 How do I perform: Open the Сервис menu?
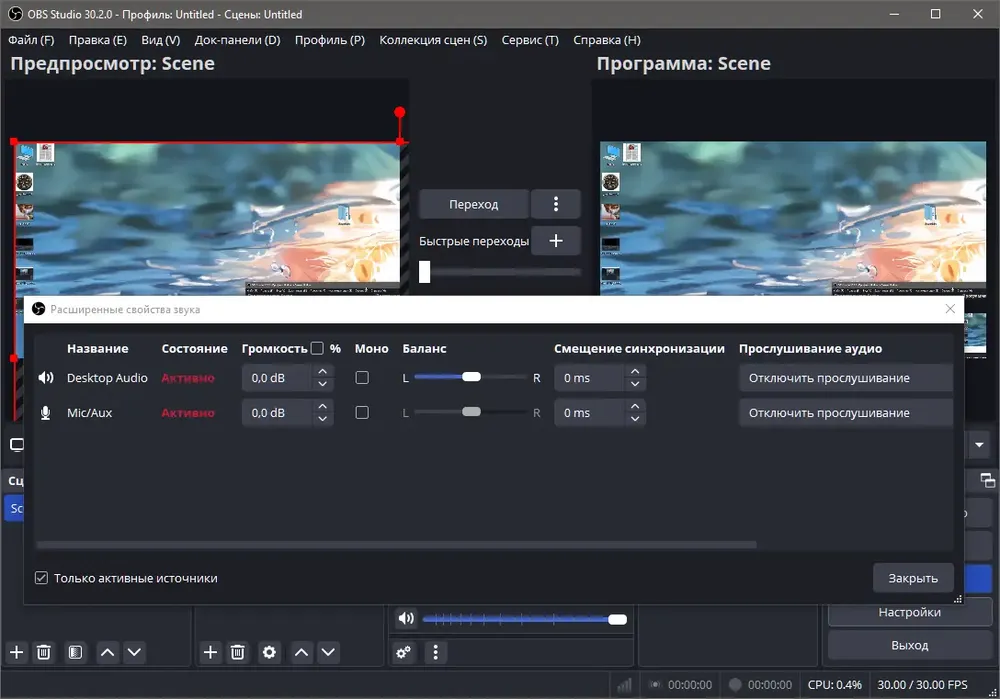pyautogui.click(x=530, y=40)
